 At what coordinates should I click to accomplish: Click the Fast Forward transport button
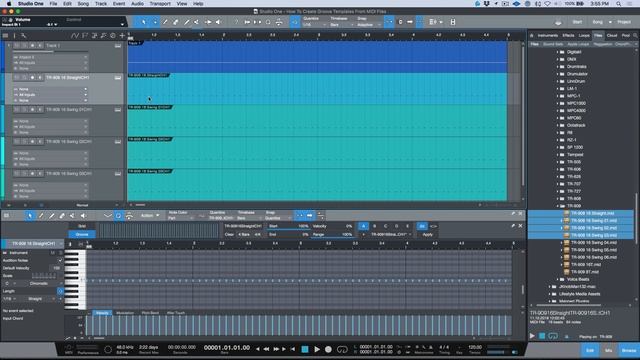pyautogui.click(x=276, y=349)
